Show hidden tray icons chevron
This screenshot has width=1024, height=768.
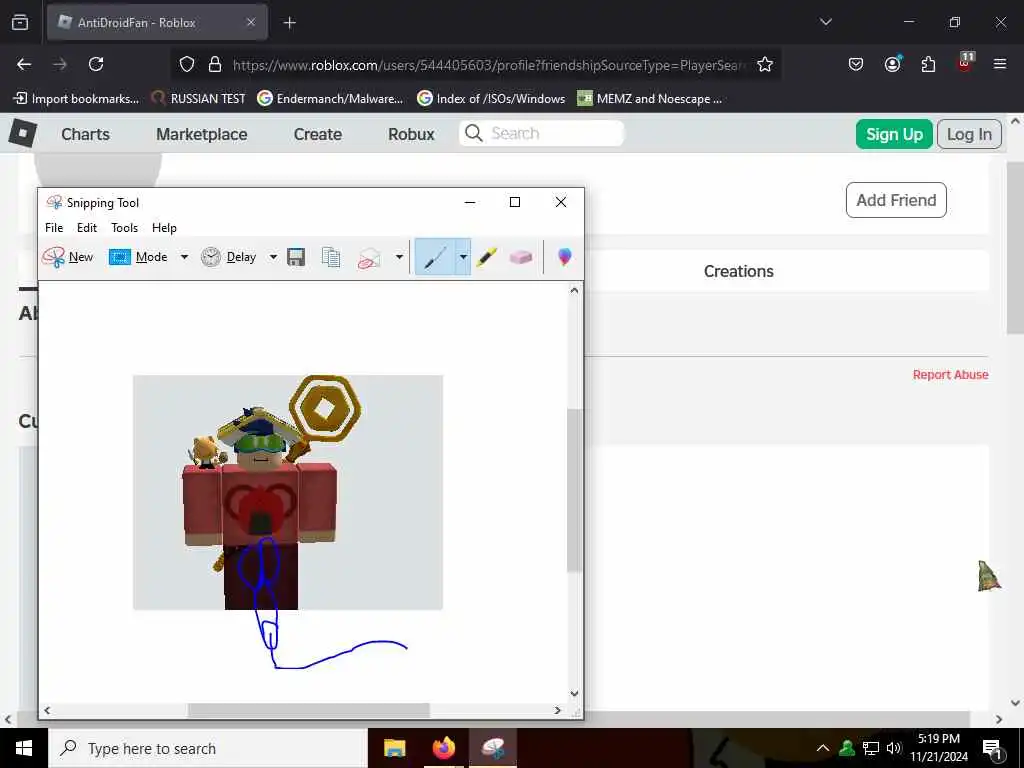pos(823,748)
